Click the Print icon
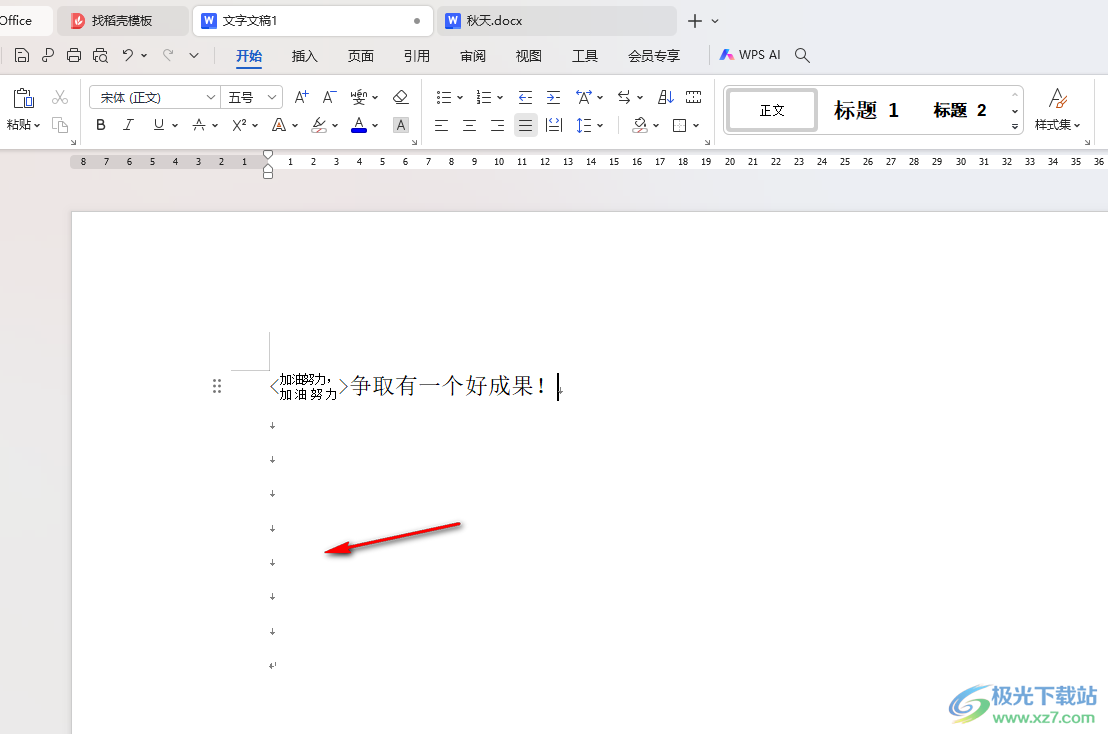This screenshot has height=734, width=1108. 73,55
